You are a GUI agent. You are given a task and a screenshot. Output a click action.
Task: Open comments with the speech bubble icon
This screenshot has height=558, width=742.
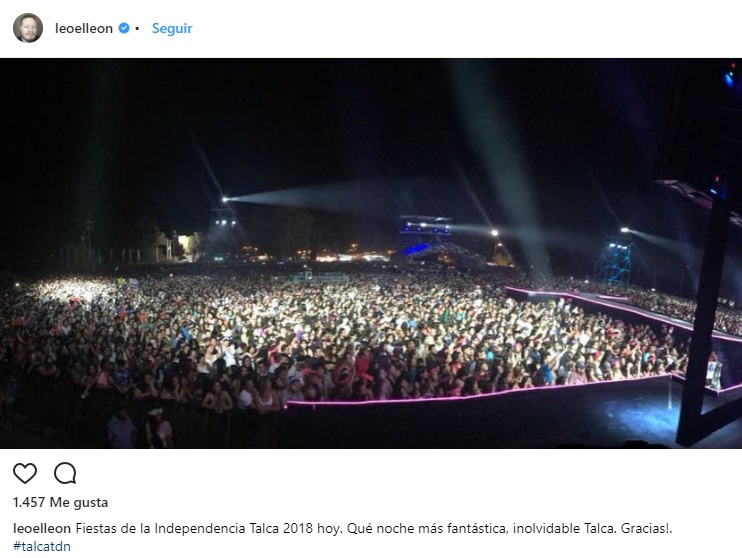point(65,473)
